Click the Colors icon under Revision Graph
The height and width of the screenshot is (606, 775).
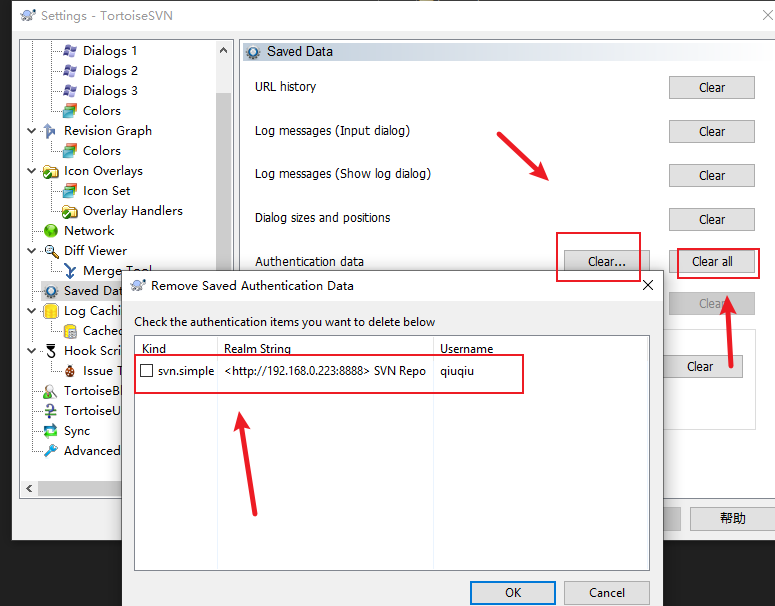pyautogui.click(x=70, y=151)
